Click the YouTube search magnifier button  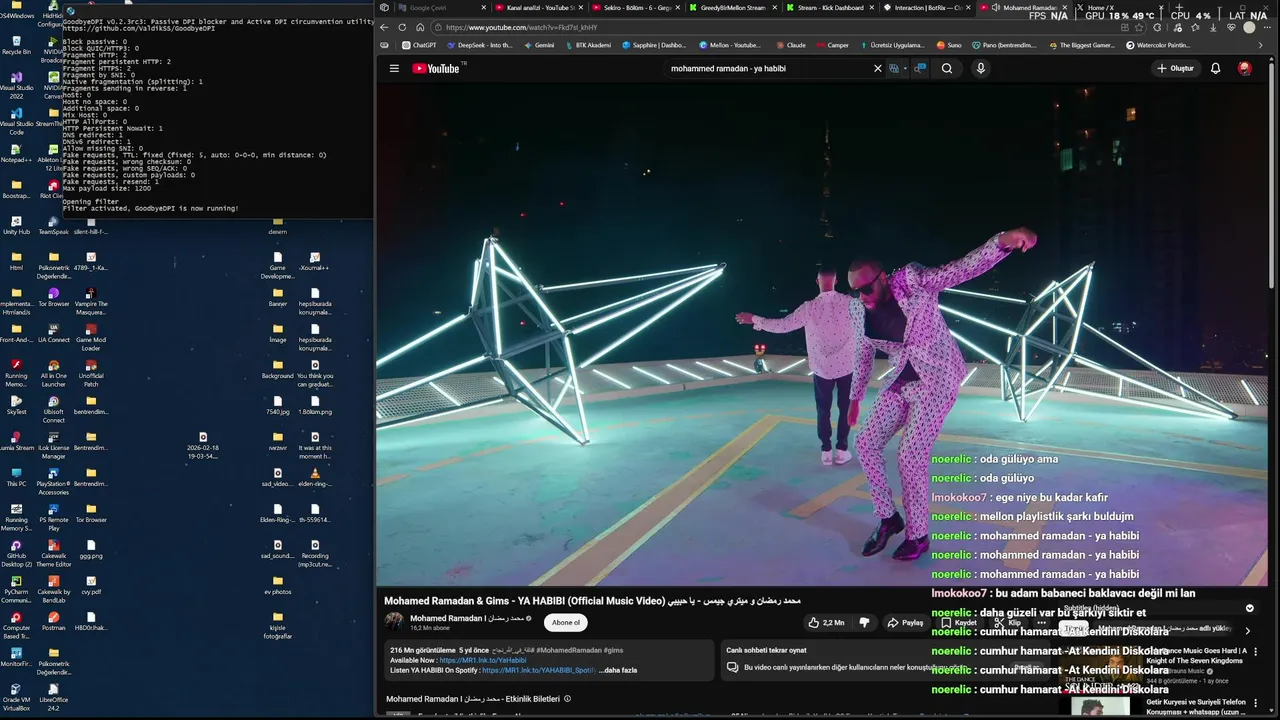947,68
